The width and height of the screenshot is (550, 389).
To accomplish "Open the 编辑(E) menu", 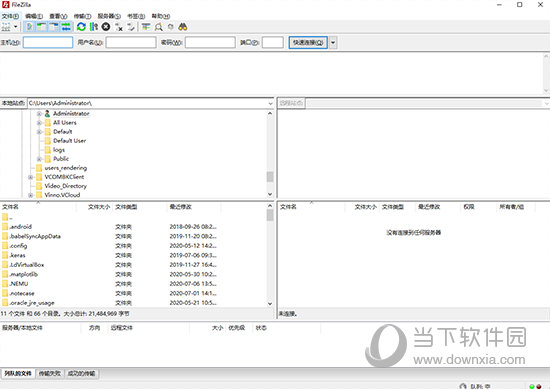I will coord(34,16).
